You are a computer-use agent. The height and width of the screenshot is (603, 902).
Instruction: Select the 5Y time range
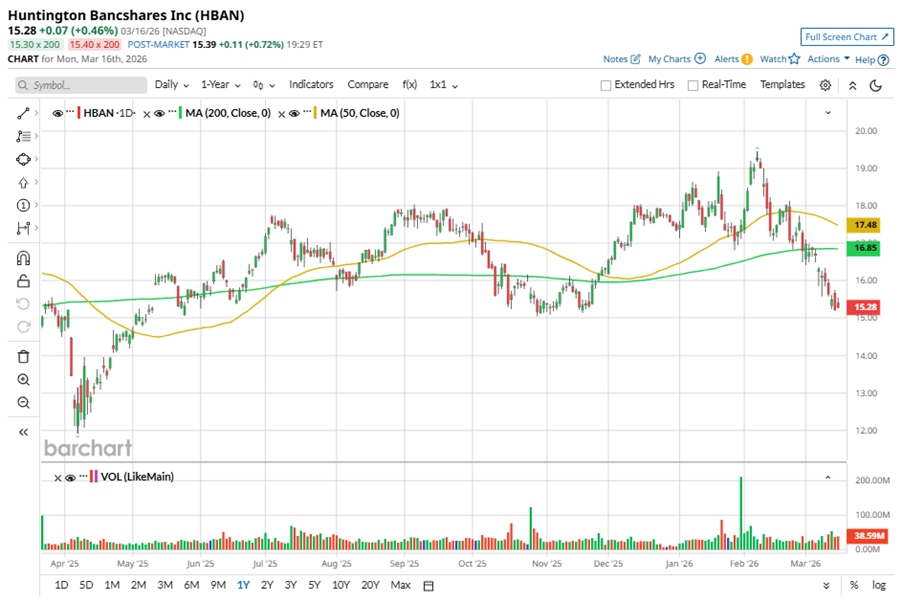314,585
